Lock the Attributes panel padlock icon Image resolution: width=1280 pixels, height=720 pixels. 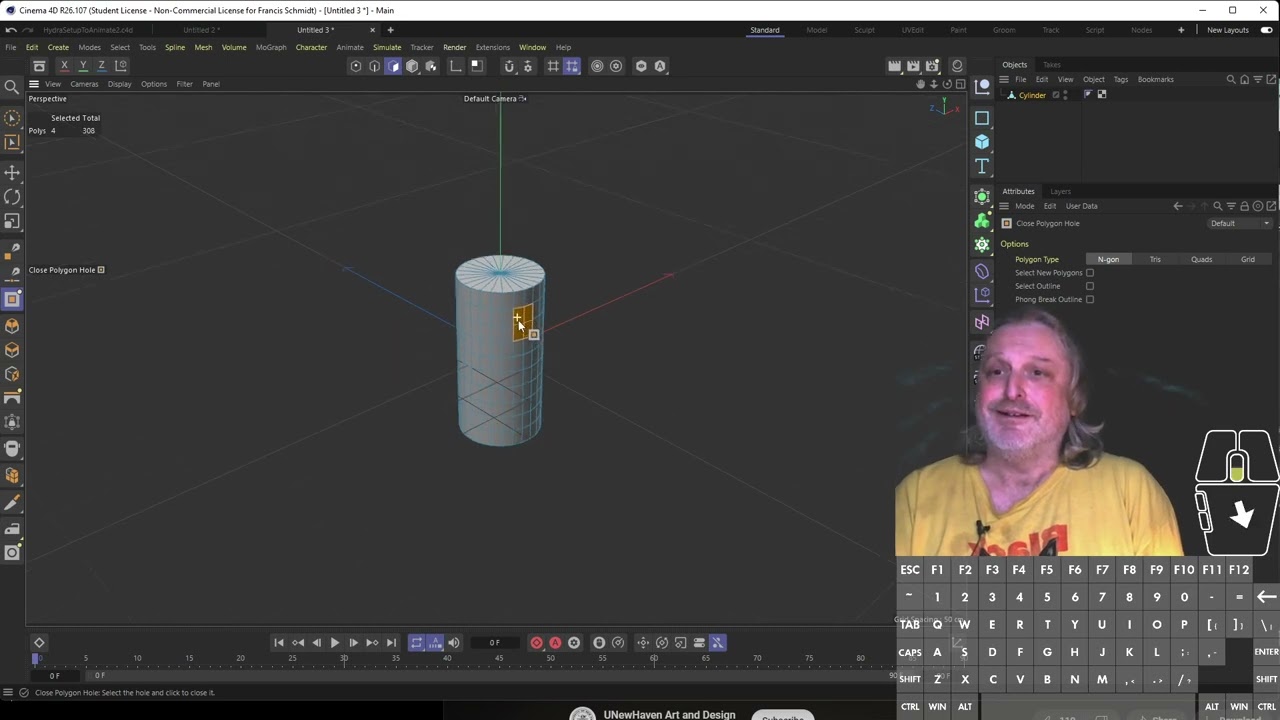click(x=1244, y=206)
